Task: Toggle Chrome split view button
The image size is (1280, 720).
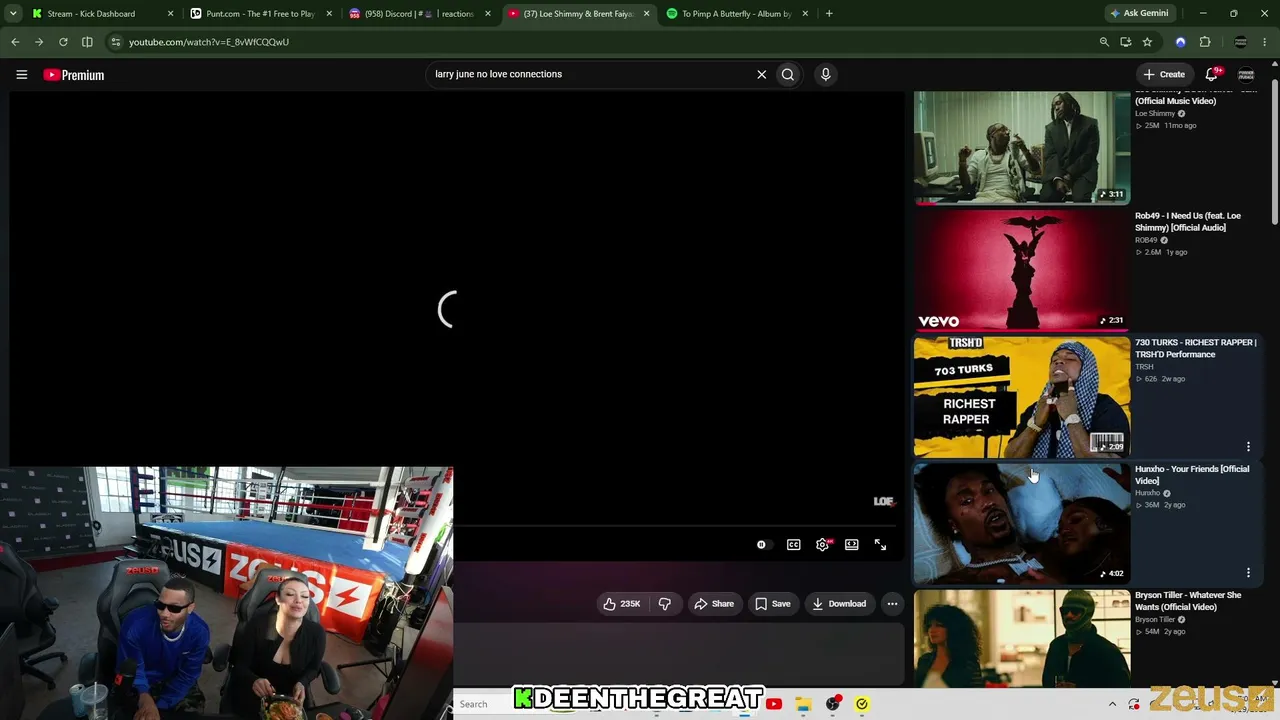Action: [87, 42]
